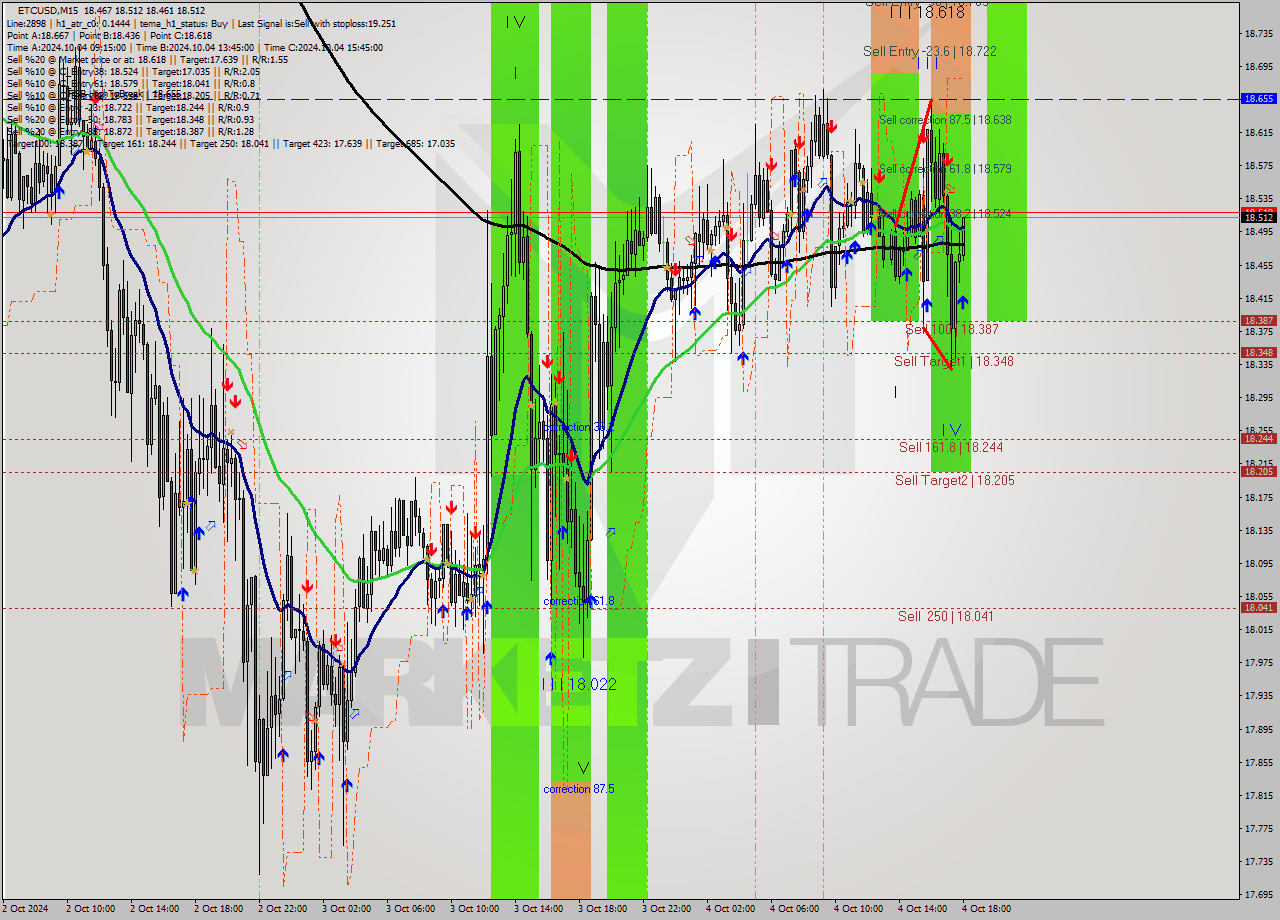Screen dimensions: 1280x920
Task: Click the red 18.205 price tag on axis
Action: [1257, 472]
